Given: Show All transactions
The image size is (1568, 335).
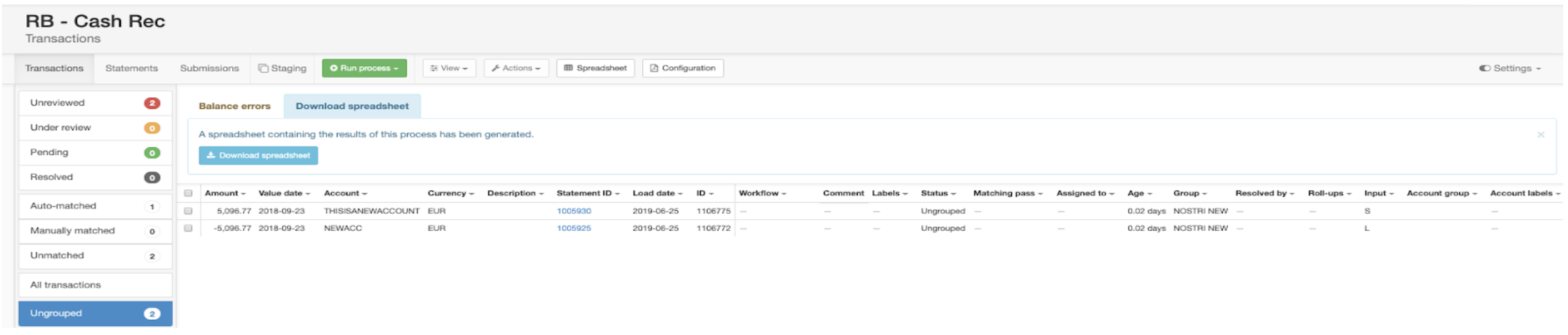Looking at the screenshot, I should 95,285.
